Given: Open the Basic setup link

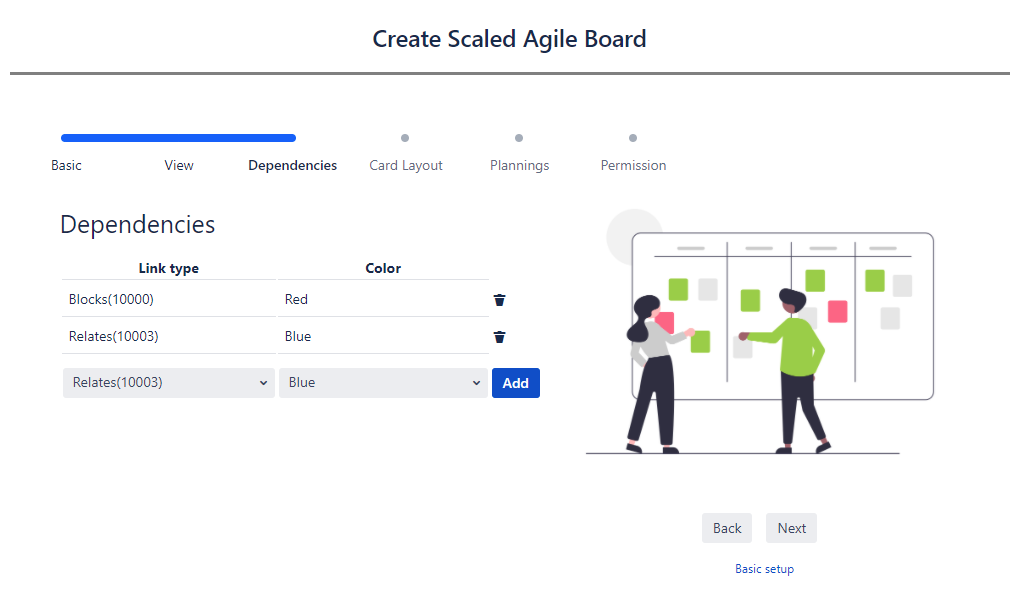Looking at the screenshot, I should (x=764, y=569).
